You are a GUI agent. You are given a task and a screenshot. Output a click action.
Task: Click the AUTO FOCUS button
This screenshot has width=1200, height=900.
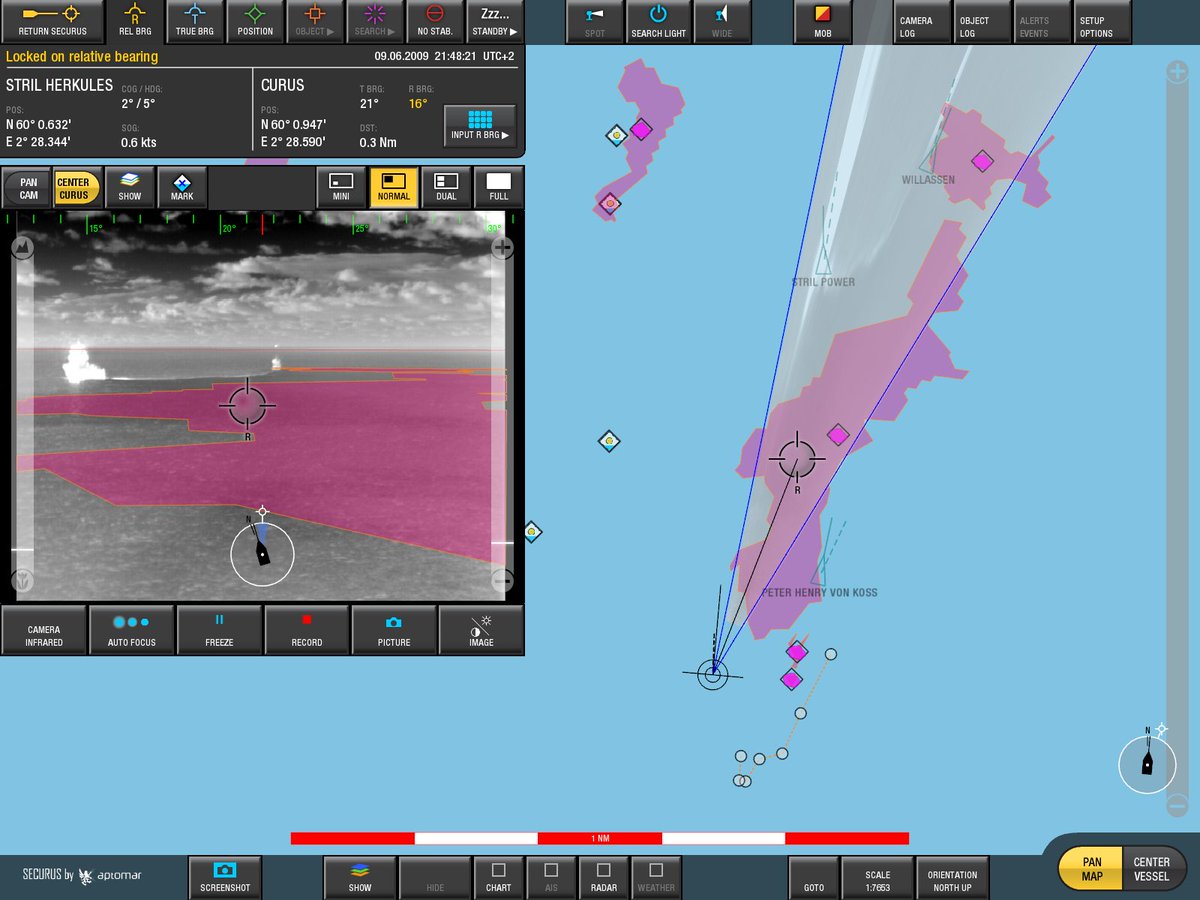[132, 630]
